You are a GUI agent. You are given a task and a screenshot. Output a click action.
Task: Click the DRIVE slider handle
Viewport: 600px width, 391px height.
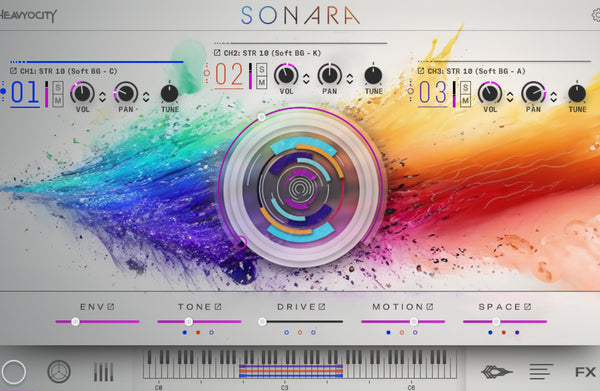click(262, 322)
